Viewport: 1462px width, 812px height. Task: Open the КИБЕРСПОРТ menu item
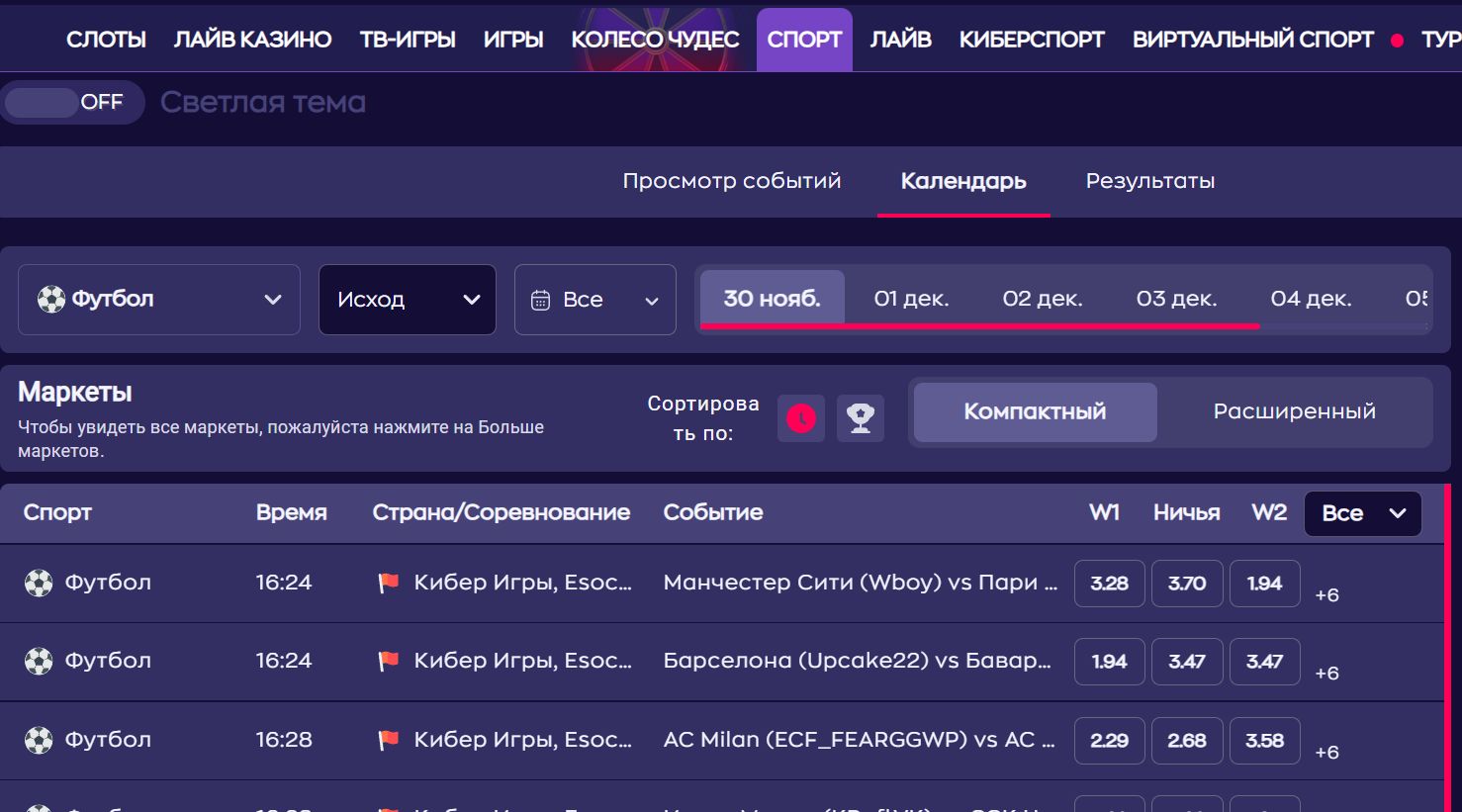pyautogui.click(x=1032, y=40)
